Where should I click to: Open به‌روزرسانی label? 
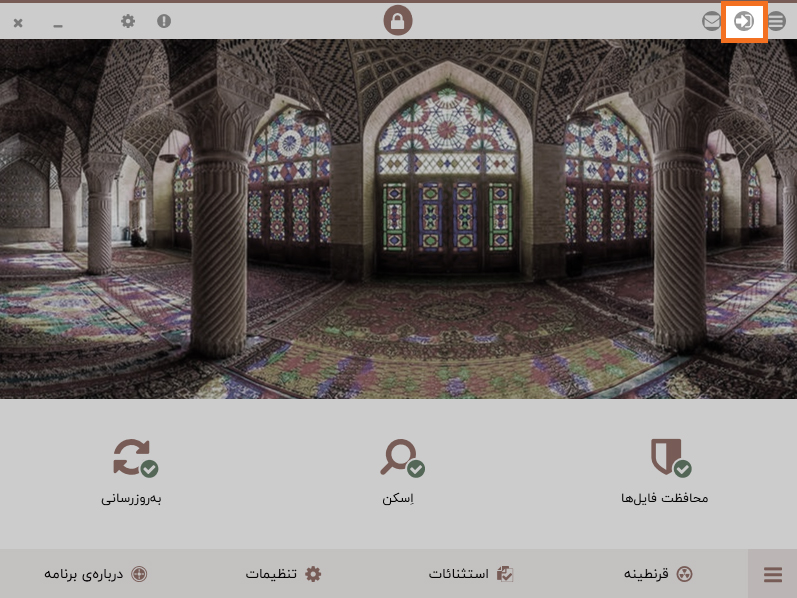[x=131, y=498]
